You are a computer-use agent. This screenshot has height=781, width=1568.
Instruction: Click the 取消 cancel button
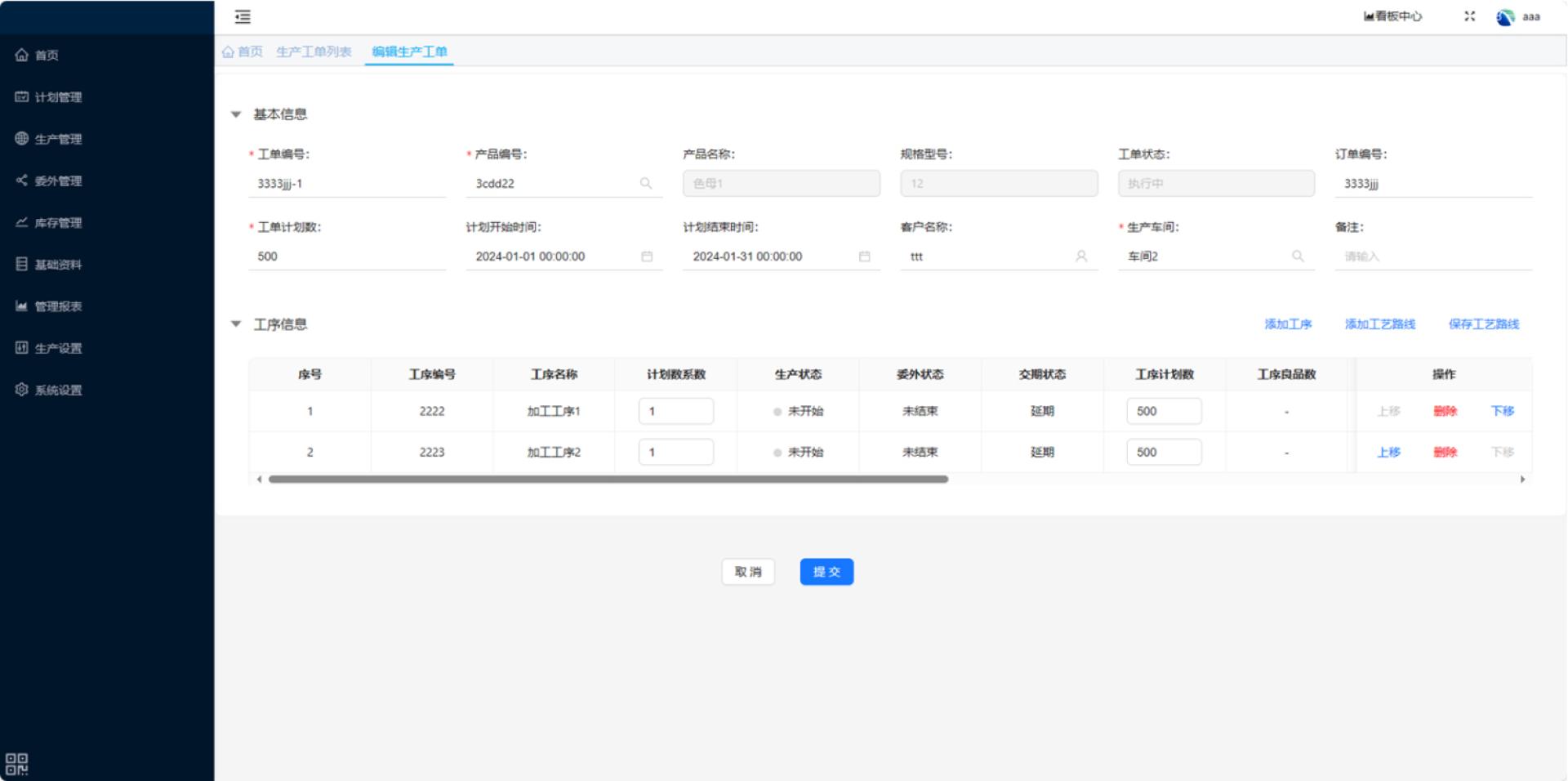click(748, 572)
